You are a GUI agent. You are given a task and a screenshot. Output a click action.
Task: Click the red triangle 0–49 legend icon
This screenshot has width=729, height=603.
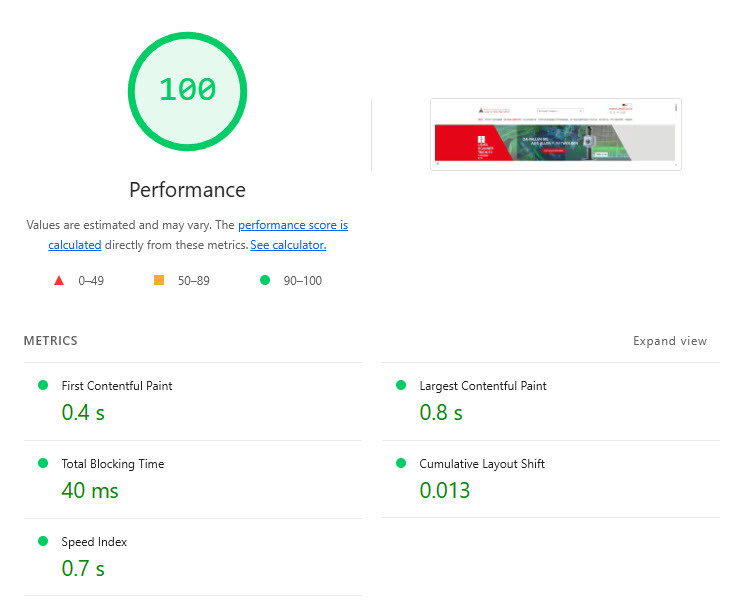(59, 280)
